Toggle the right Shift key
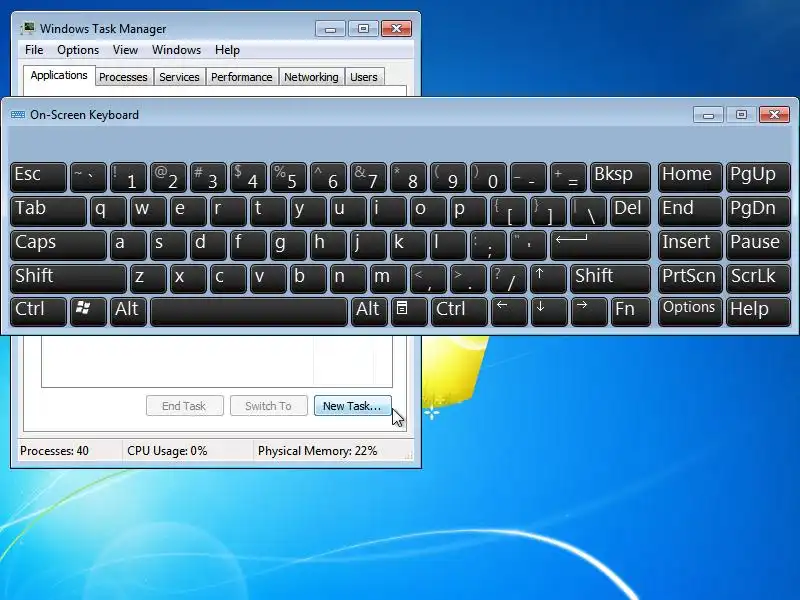800x600 pixels. (610, 278)
